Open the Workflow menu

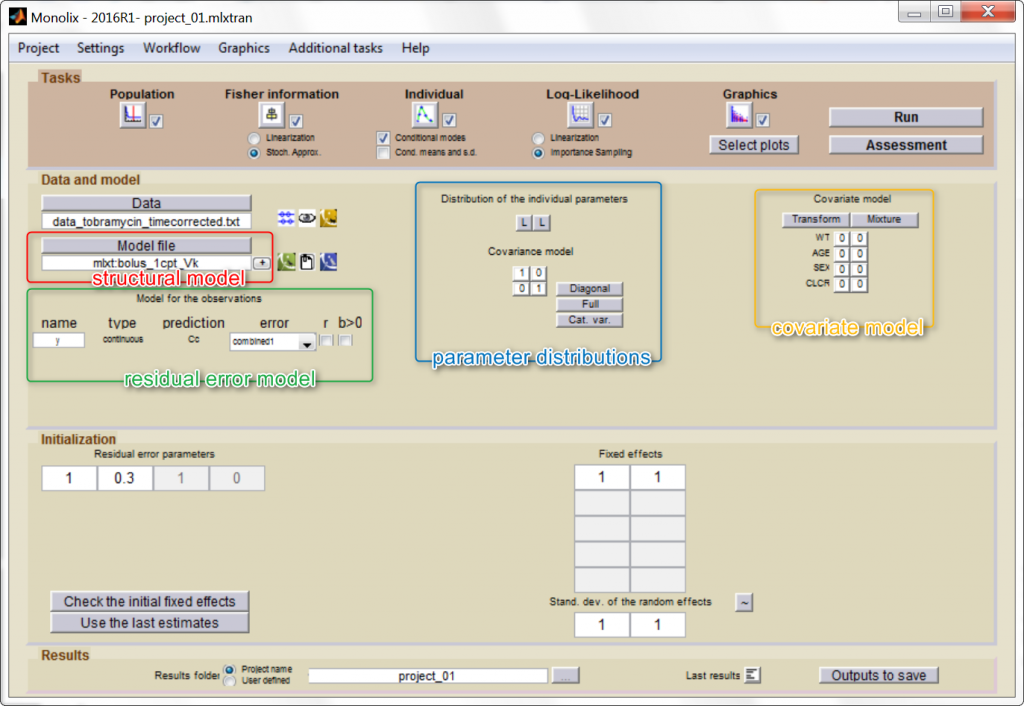tap(171, 48)
